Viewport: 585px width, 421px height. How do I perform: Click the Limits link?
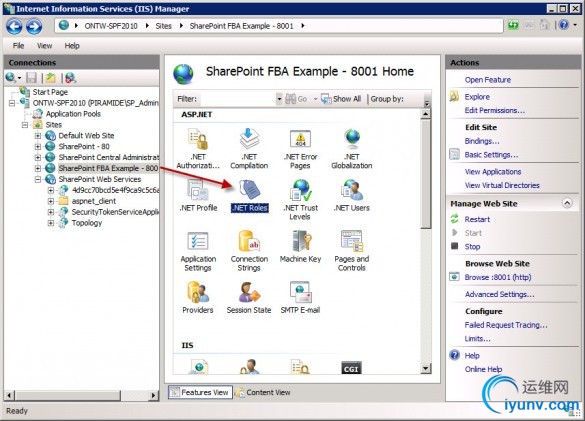[x=477, y=339]
